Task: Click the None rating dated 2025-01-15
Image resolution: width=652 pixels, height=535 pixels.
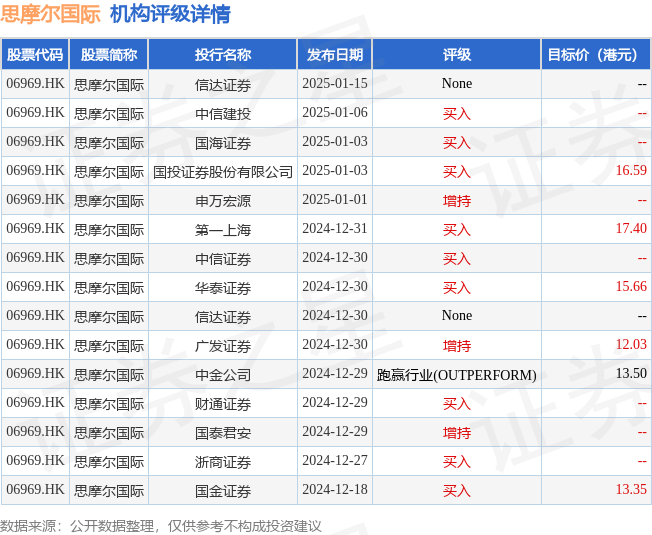Action: (x=457, y=84)
